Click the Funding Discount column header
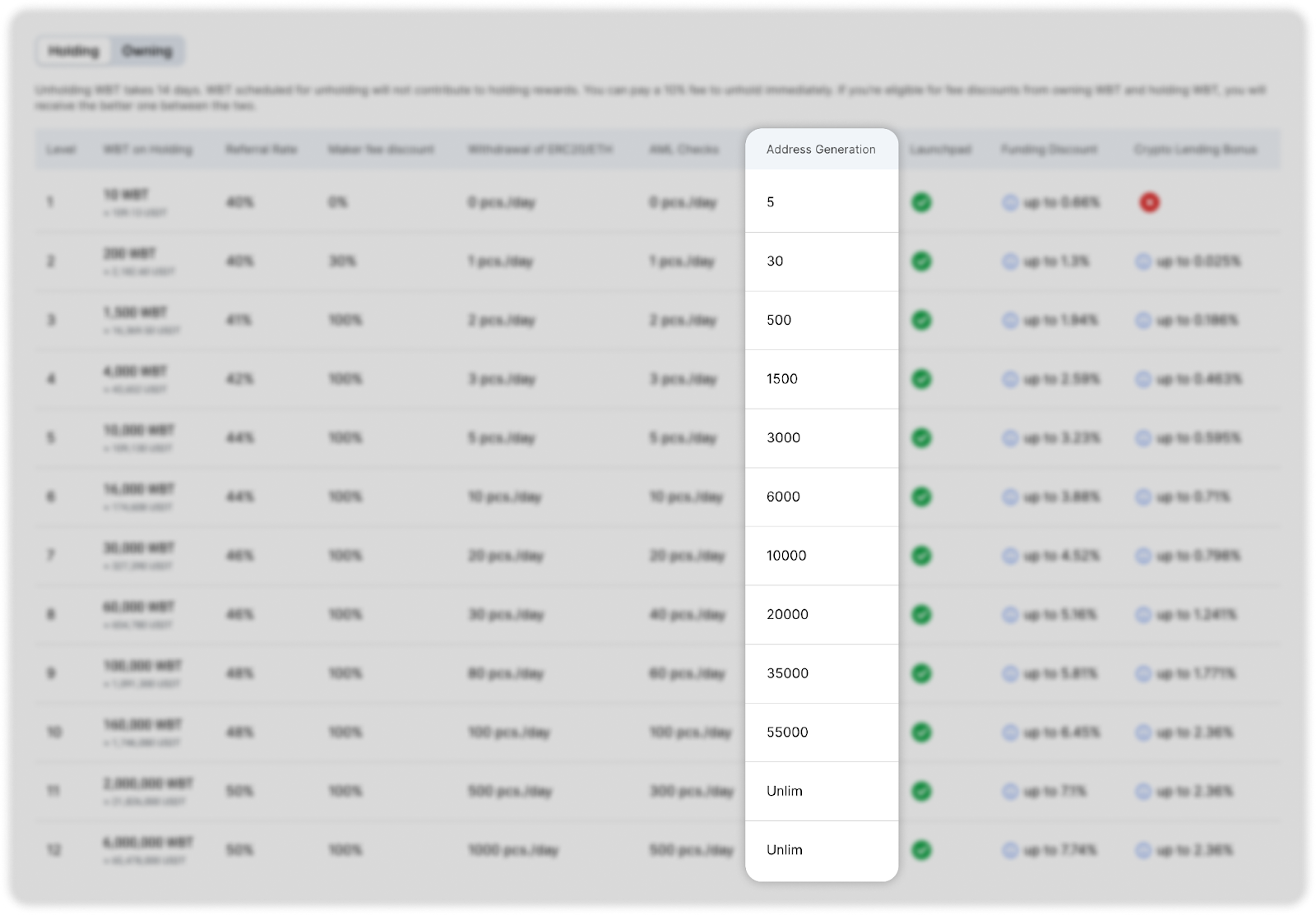The width and height of the screenshot is (1316, 915). click(x=1049, y=150)
